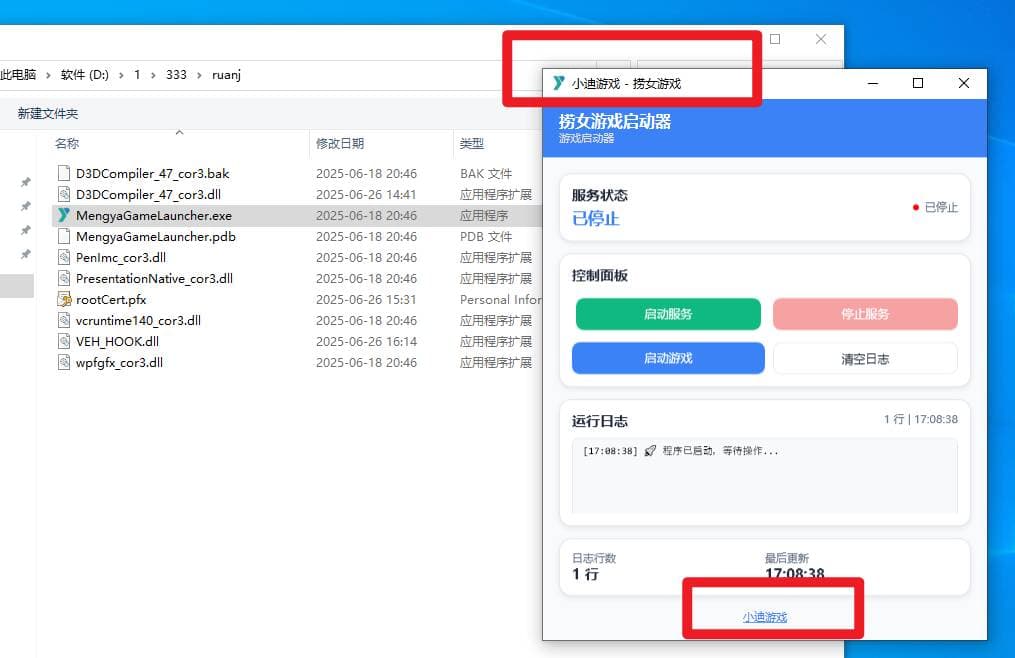The height and width of the screenshot is (658, 1015).
Task: Click the launcher's title bar app icon
Action: (558, 83)
